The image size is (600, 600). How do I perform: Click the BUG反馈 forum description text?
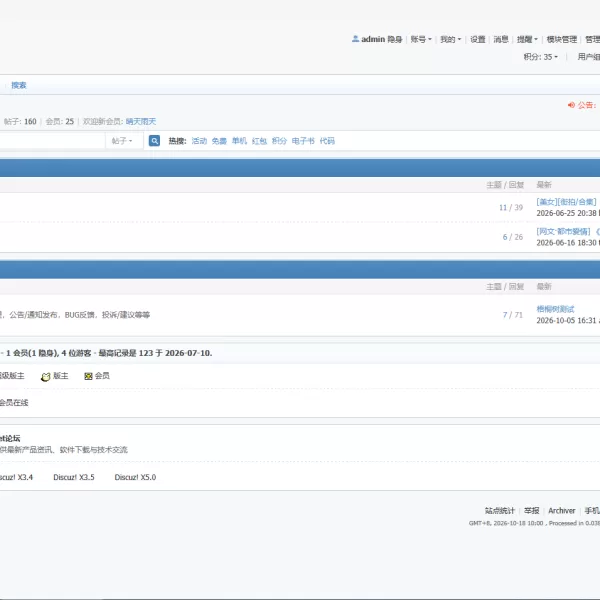(x=80, y=315)
